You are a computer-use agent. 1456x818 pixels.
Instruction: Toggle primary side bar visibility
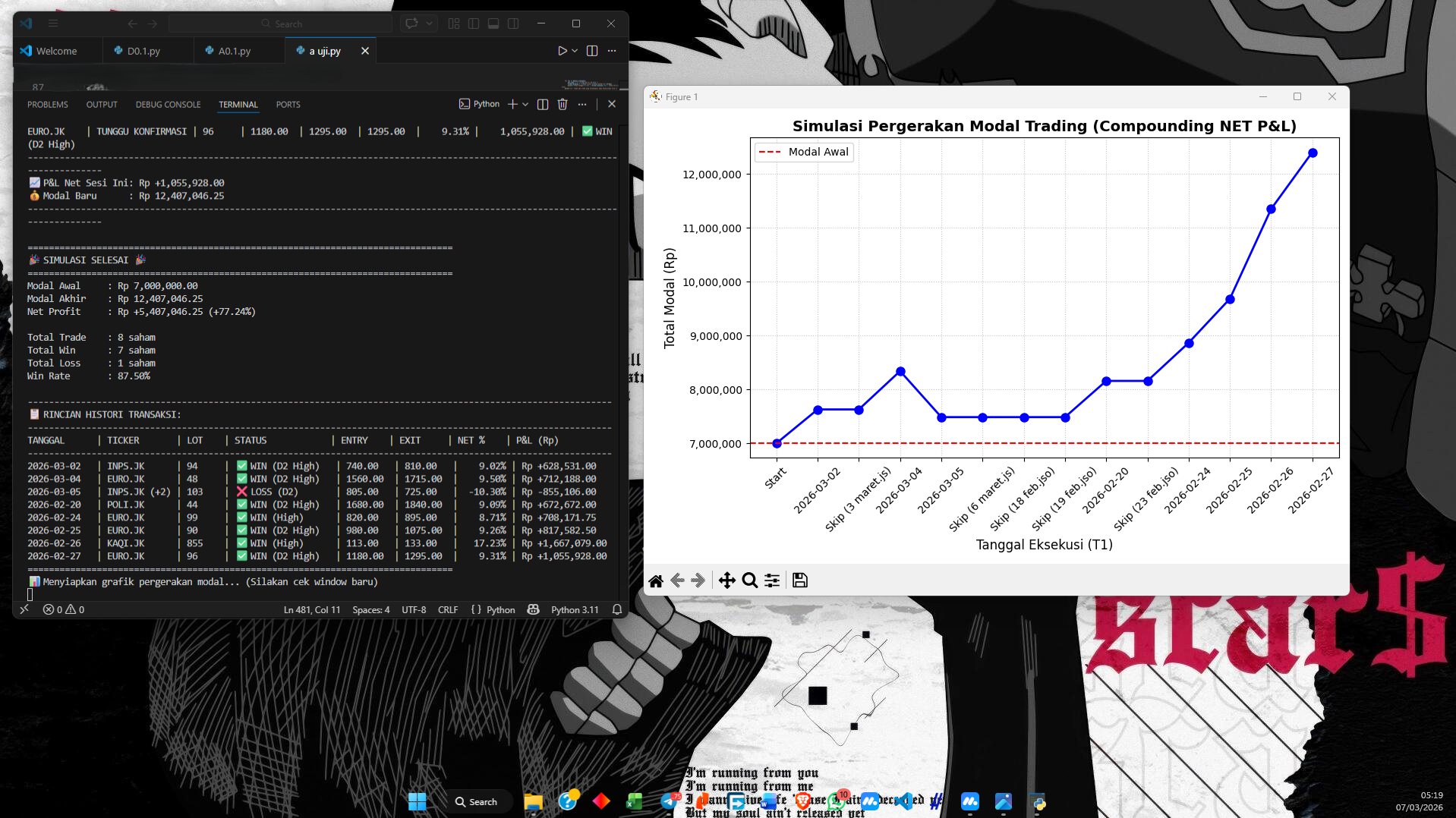click(x=474, y=24)
